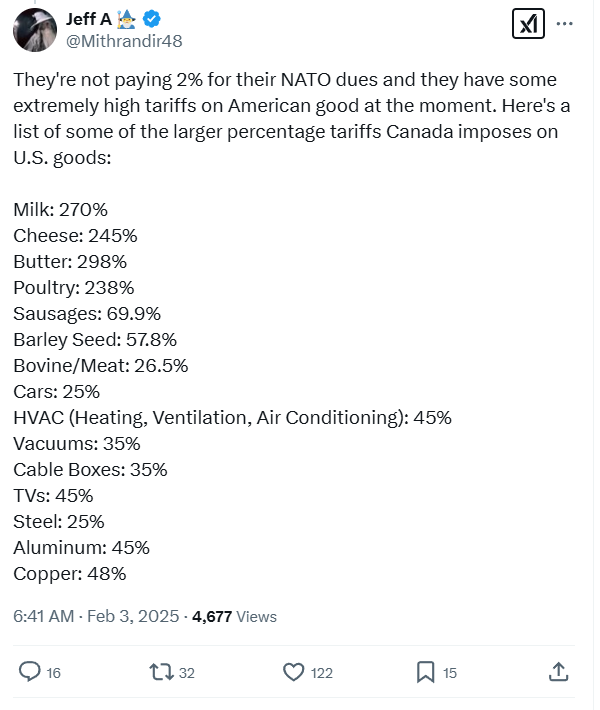
Task: Open the three-dot more options menu
Action: (x=565, y=23)
